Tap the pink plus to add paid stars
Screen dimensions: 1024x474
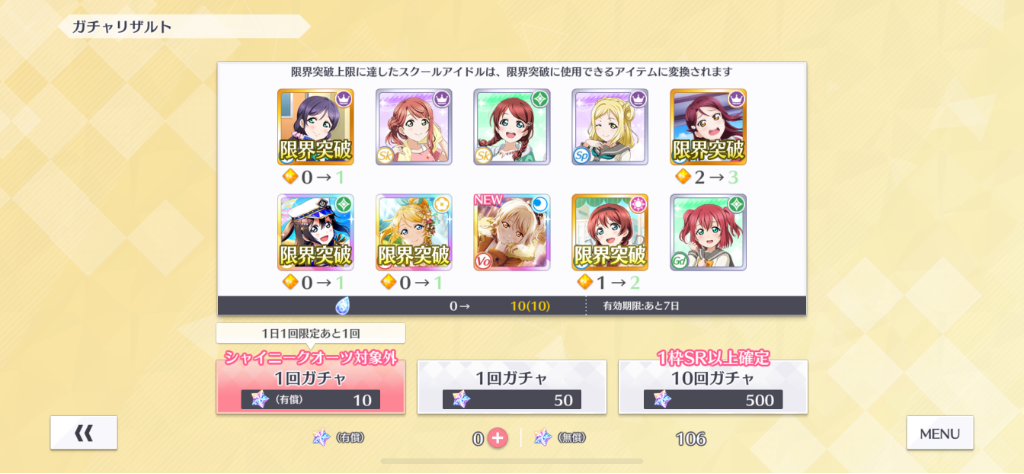[x=498, y=439]
